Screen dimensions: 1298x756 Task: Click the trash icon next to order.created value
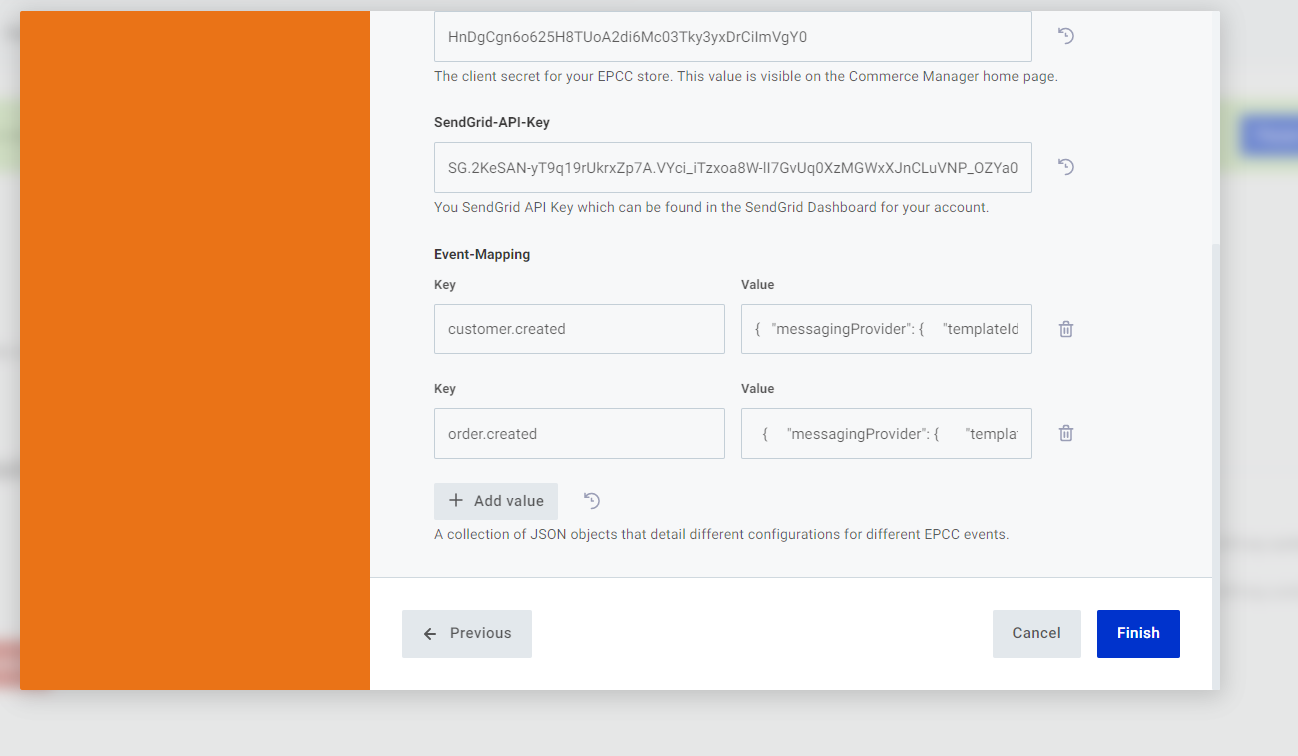1065,433
